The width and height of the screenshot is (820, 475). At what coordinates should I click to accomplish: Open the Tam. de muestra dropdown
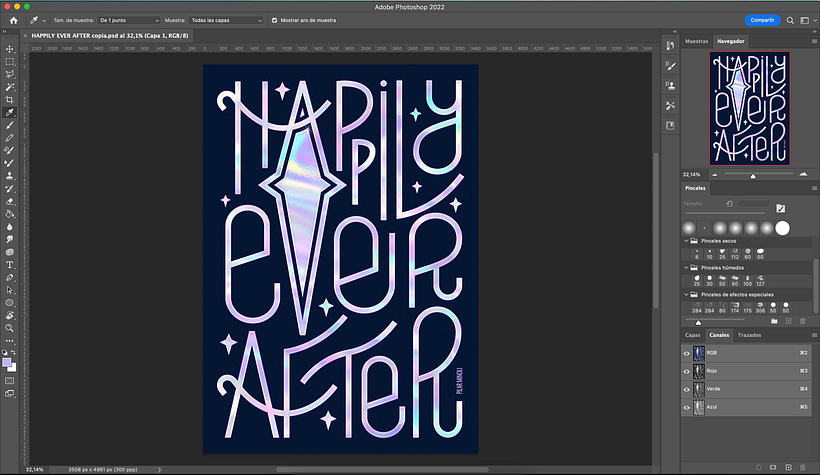pyautogui.click(x=129, y=20)
